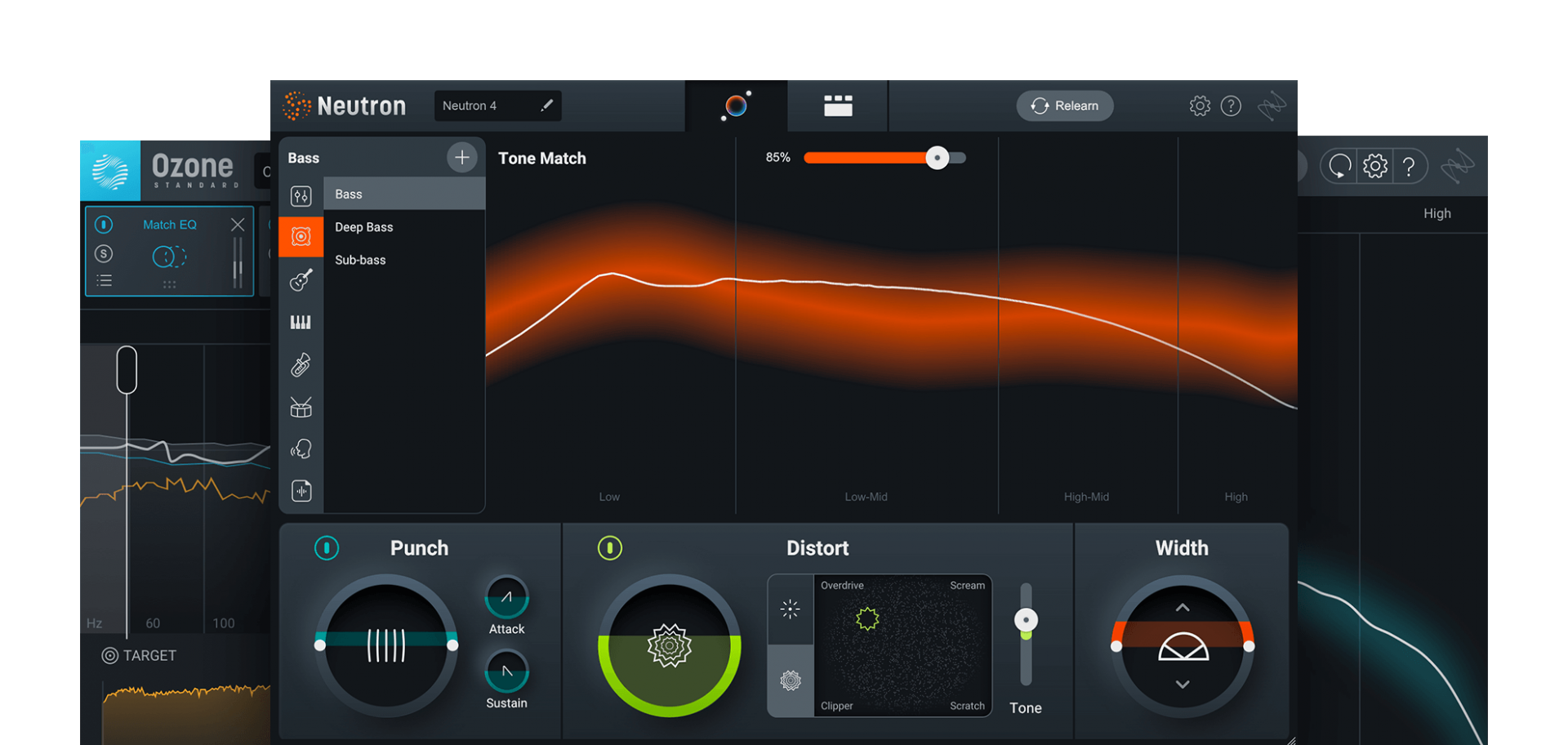Open the Assistant view orb icon

[x=736, y=106]
